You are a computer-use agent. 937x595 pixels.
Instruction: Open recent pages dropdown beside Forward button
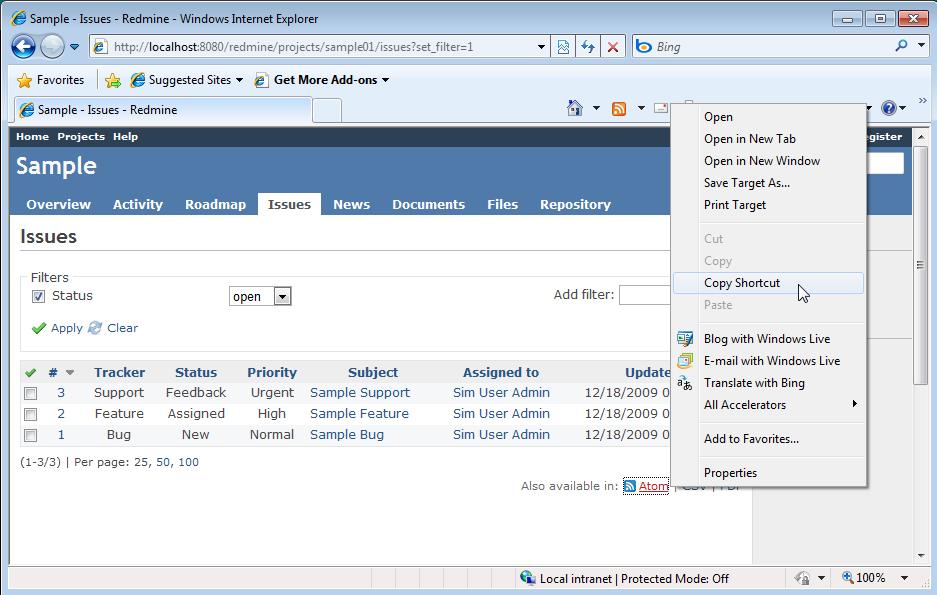75,47
